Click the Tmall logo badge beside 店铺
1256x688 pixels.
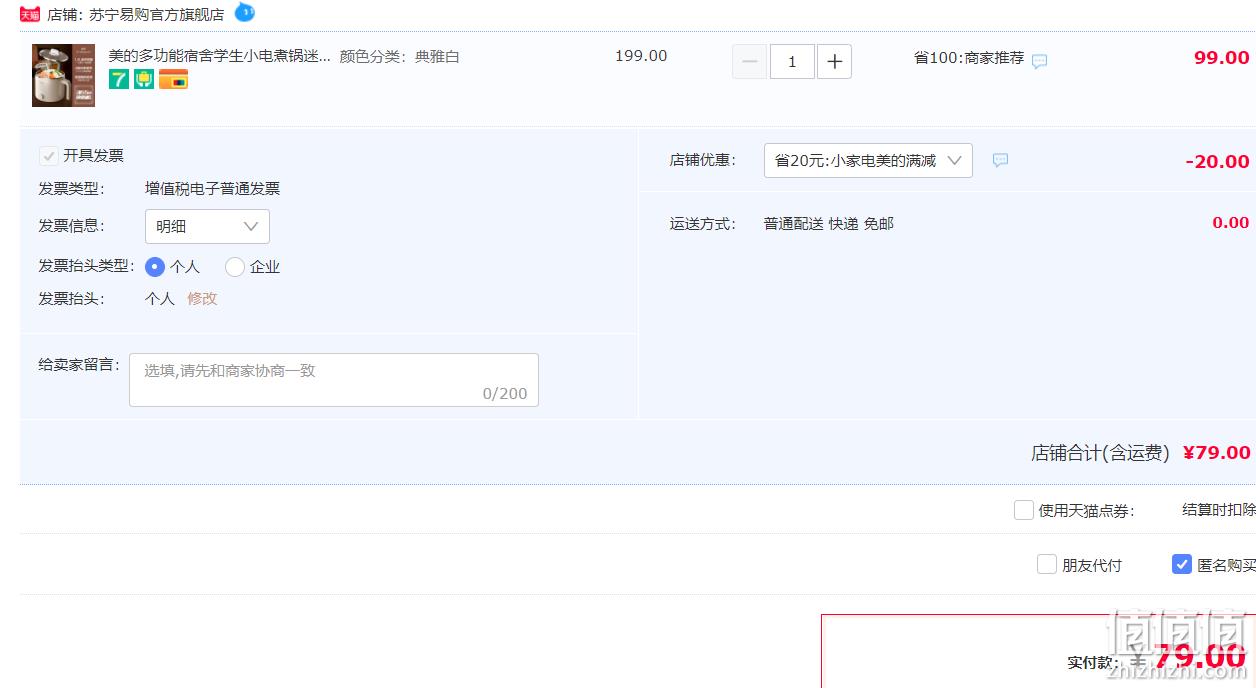coord(30,14)
